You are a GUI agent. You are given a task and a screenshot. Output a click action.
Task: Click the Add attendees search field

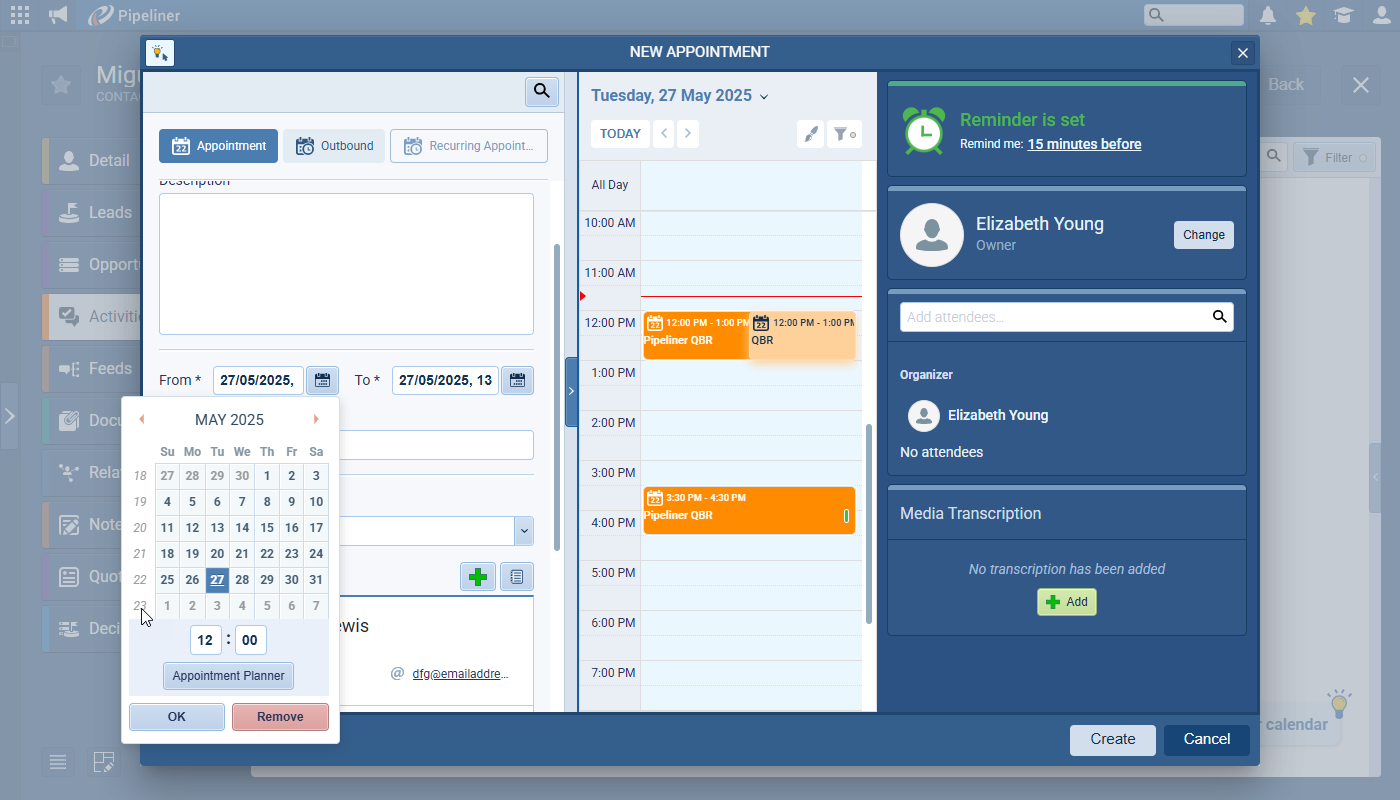coord(1055,317)
